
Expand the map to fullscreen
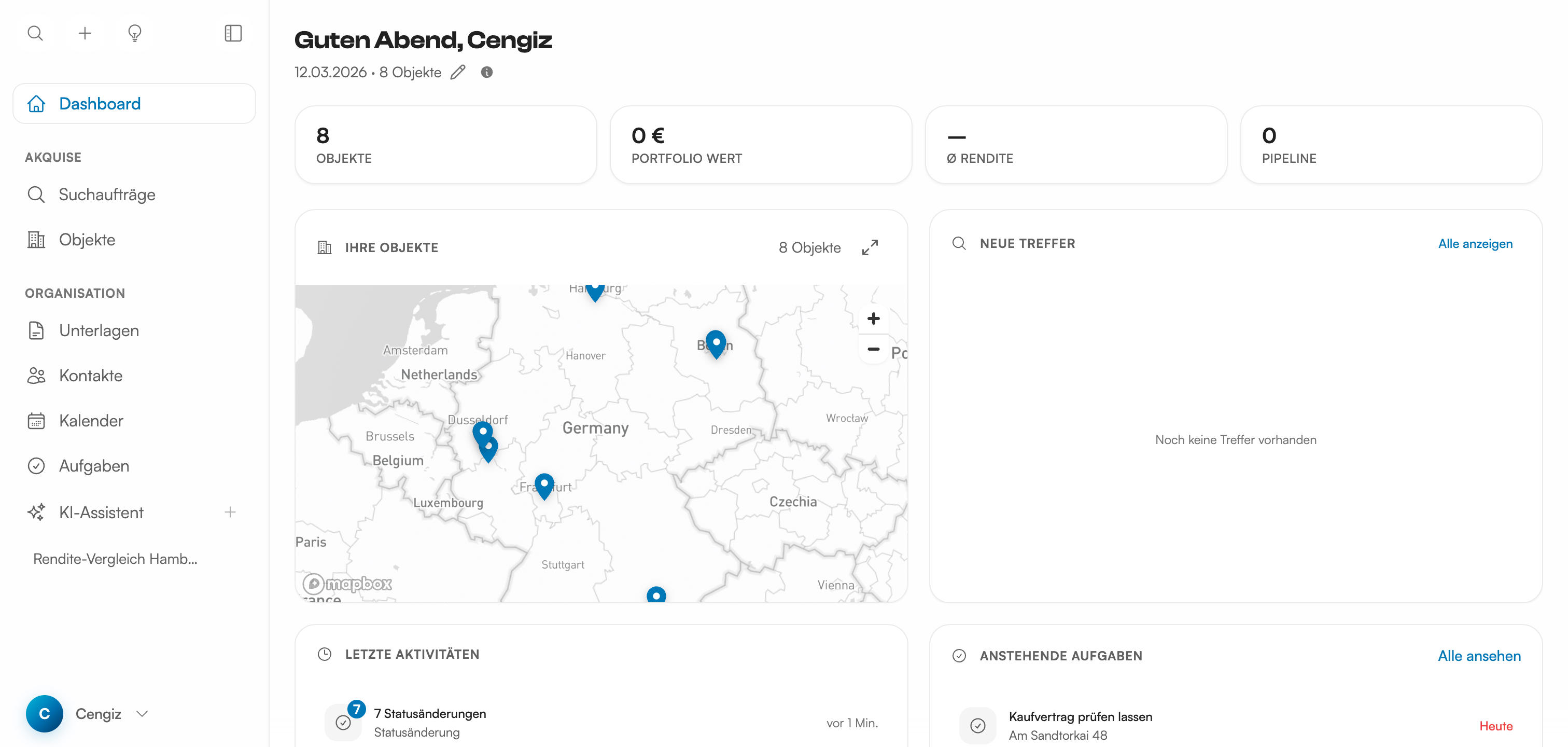pos(870,247)
